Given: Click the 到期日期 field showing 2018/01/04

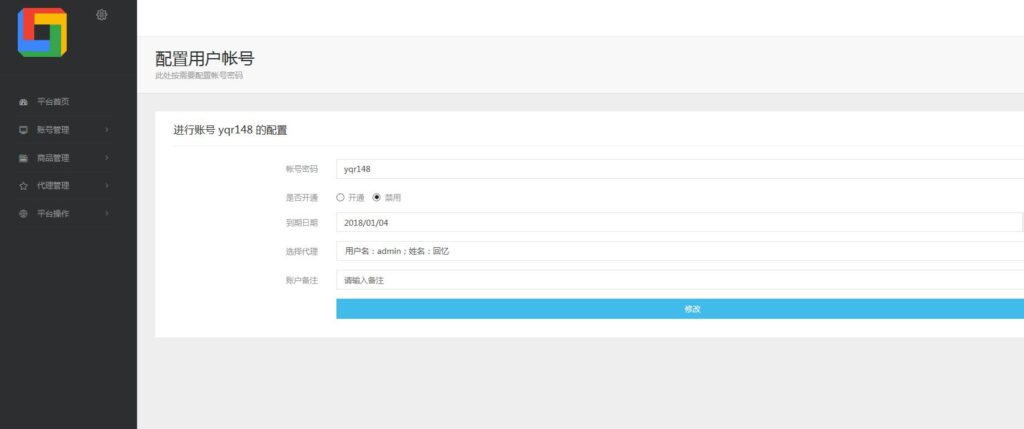Looking at the screenshot, I should (x=680, y=223).
